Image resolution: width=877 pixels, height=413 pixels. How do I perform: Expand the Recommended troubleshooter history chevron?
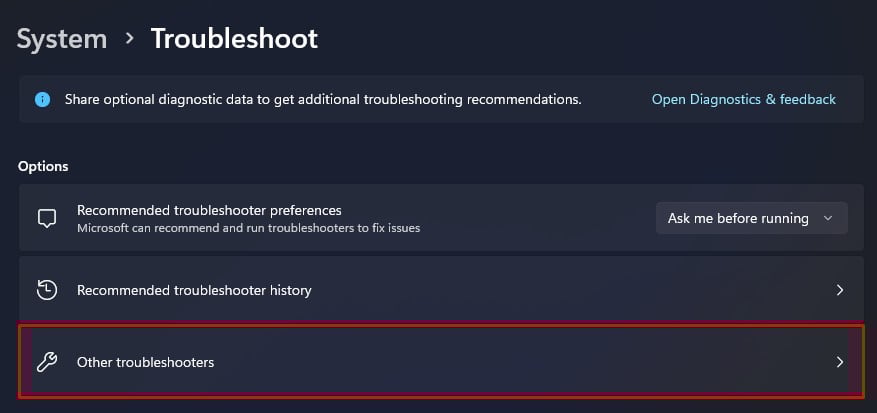point(840,290)
